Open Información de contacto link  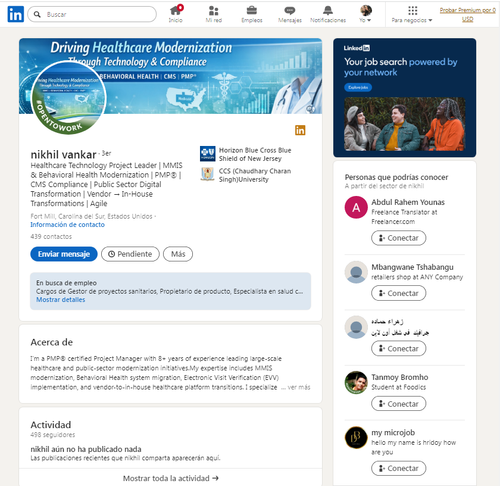tap(68, 225)
